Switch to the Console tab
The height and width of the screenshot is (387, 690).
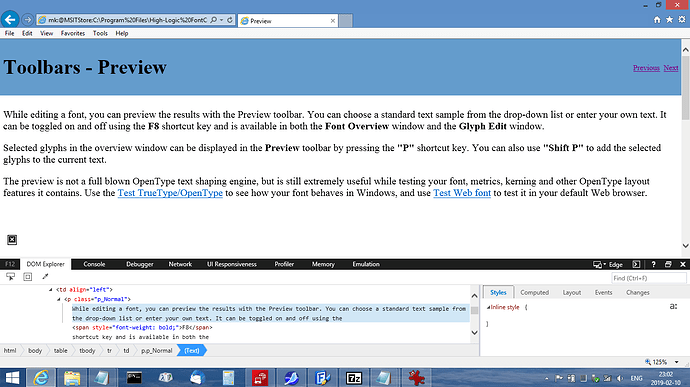tap(94, 264)
